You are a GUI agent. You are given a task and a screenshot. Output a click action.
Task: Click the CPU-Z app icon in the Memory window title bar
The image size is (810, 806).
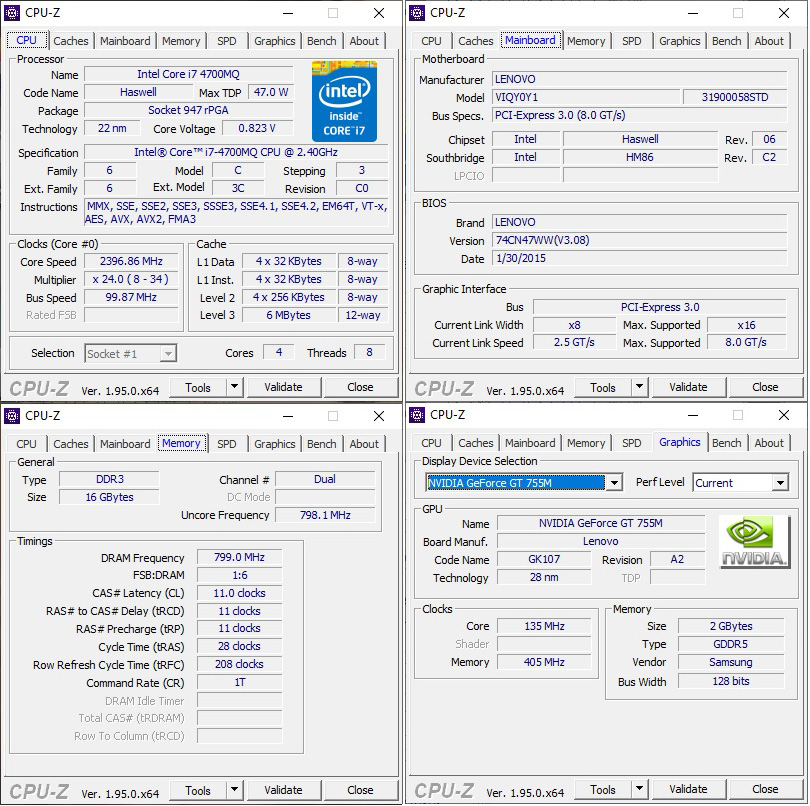[x=12, y=415]
